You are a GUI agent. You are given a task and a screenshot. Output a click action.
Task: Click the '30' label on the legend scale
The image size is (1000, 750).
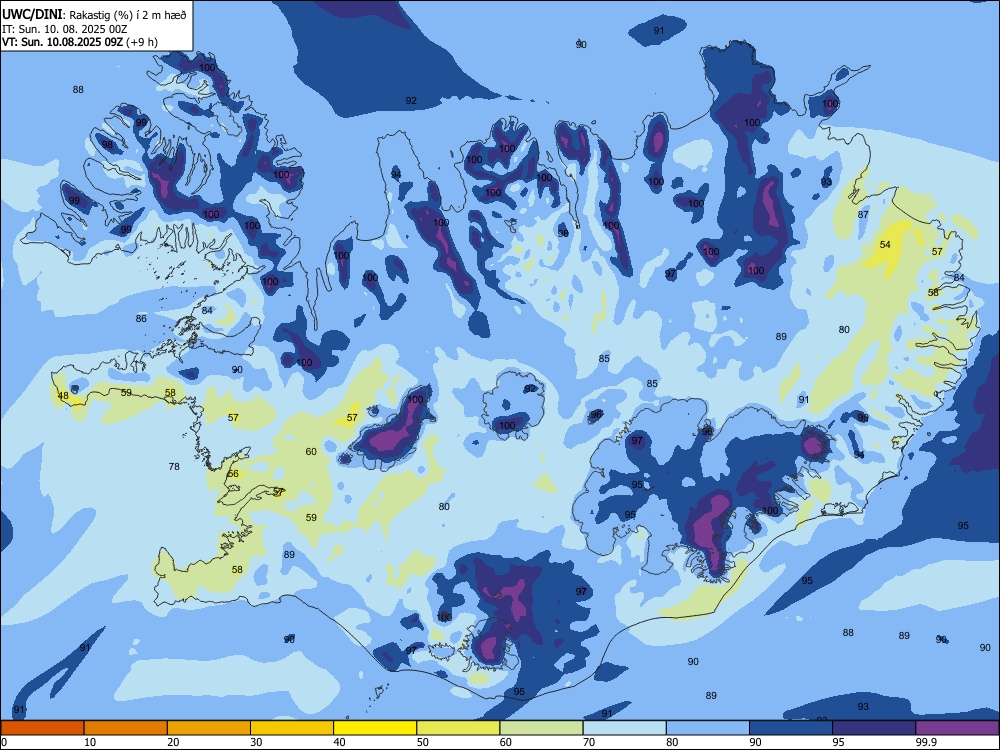point(256,742)
